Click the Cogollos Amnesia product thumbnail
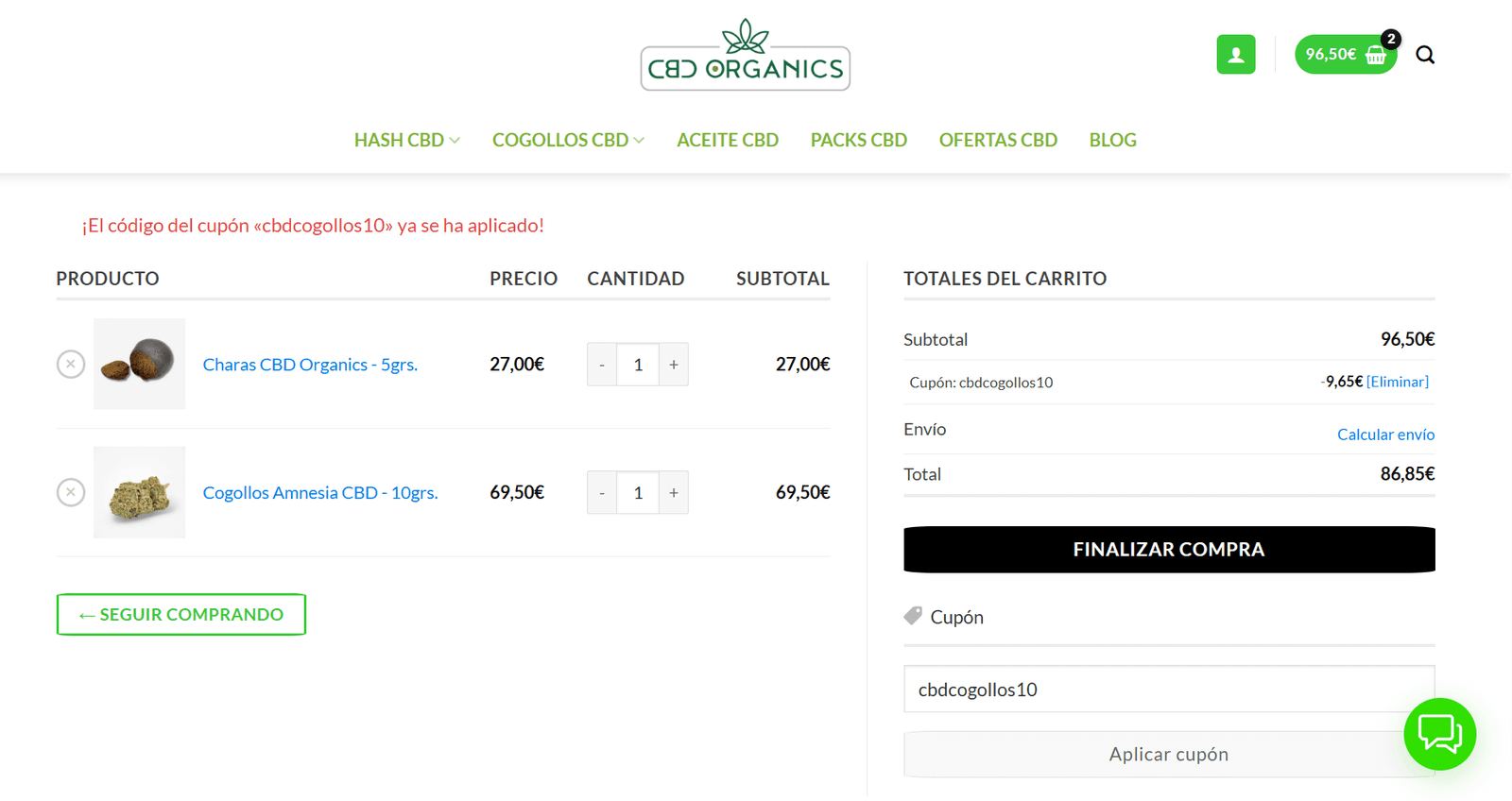Screen dimensions: 1512x801 [140, 492]
